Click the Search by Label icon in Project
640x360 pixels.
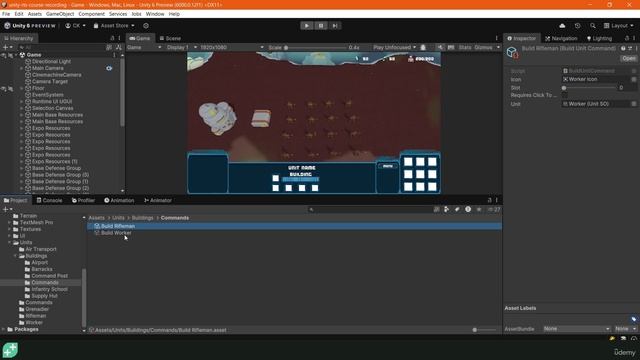tap(457, 210)
